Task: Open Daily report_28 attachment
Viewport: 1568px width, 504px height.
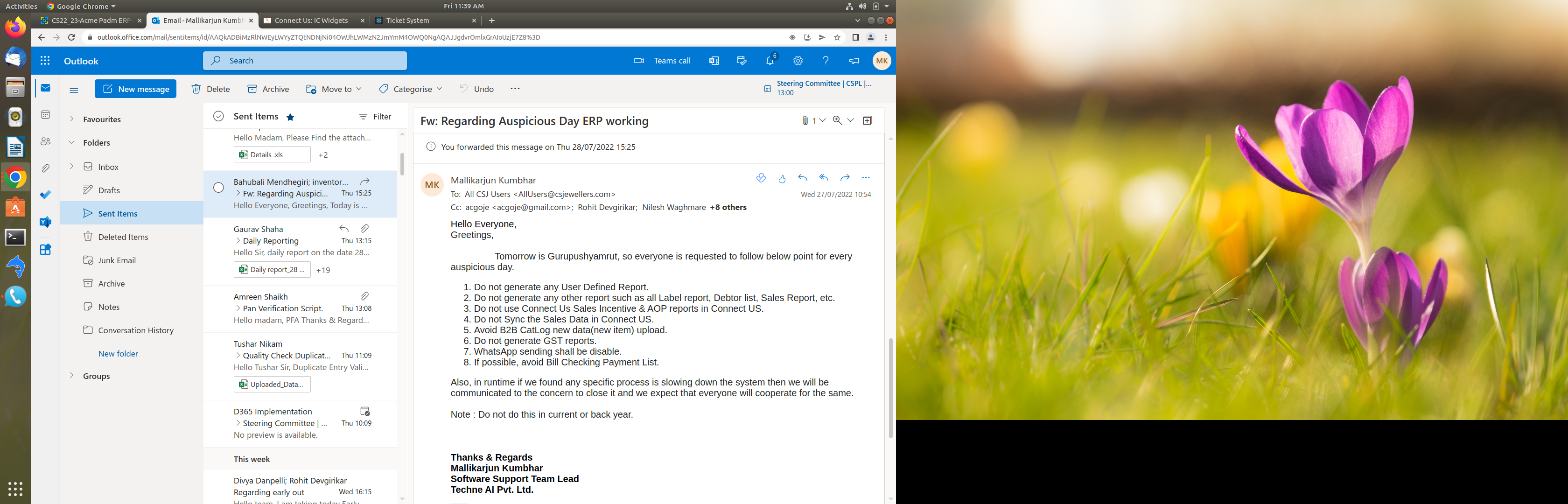Action: pyautogui.click(x=272, y=269)
